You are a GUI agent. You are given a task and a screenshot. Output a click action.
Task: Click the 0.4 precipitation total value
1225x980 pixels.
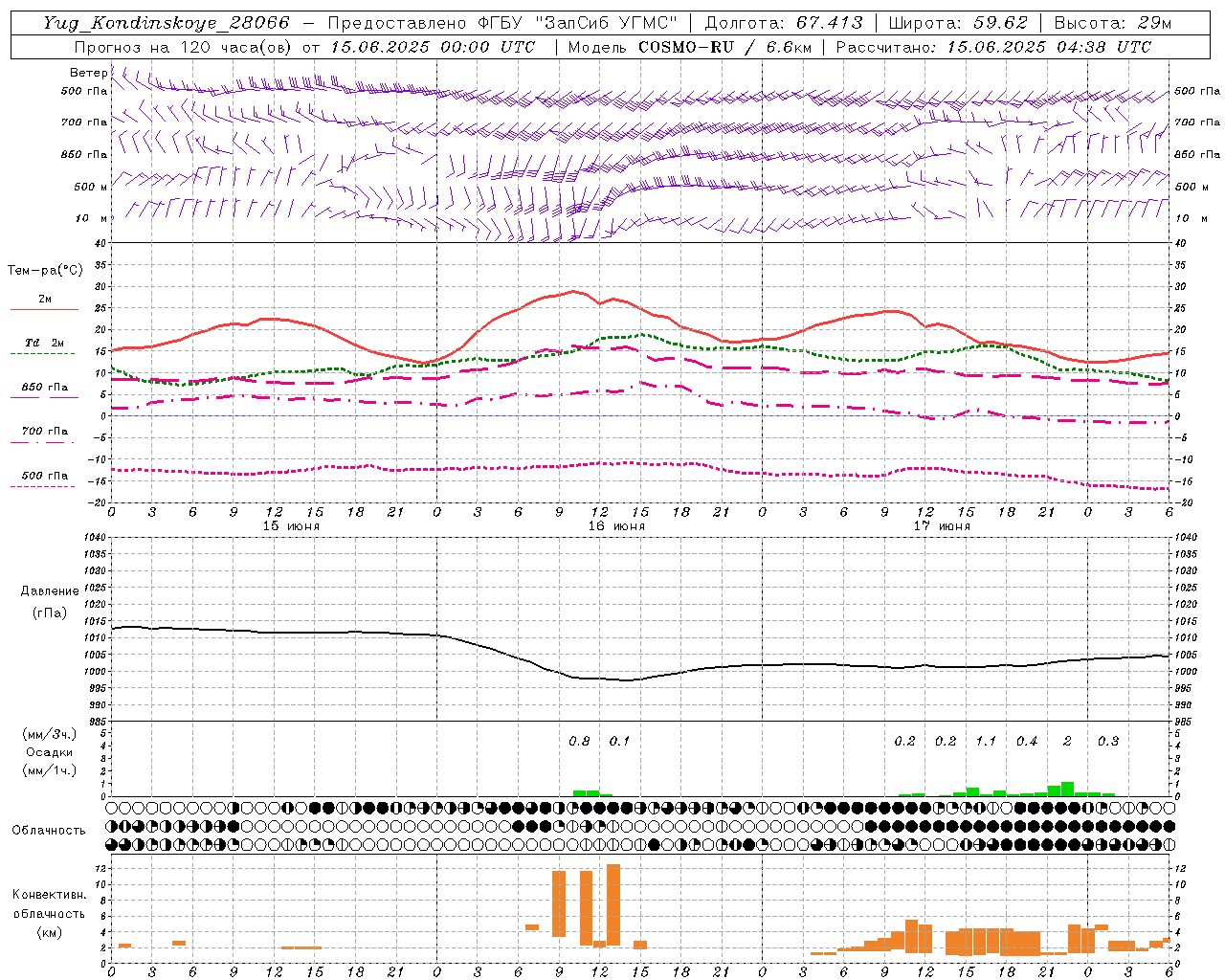(x=1027, y=741)
